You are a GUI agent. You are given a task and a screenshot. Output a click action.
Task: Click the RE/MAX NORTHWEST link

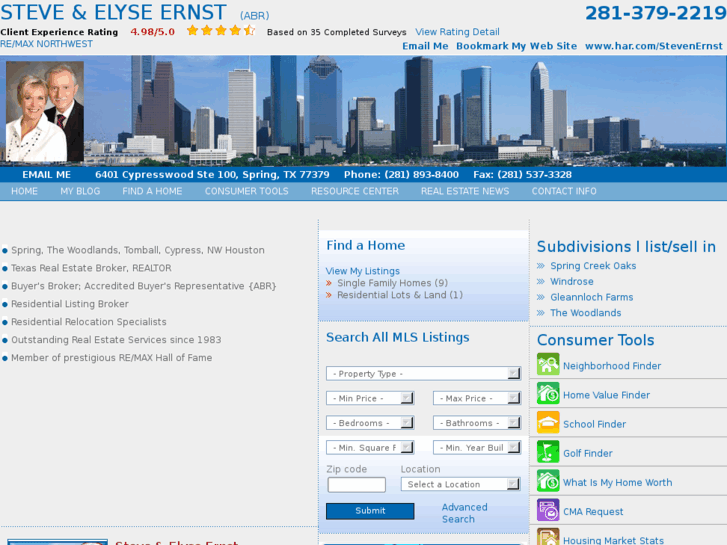[x=46, y=44]
